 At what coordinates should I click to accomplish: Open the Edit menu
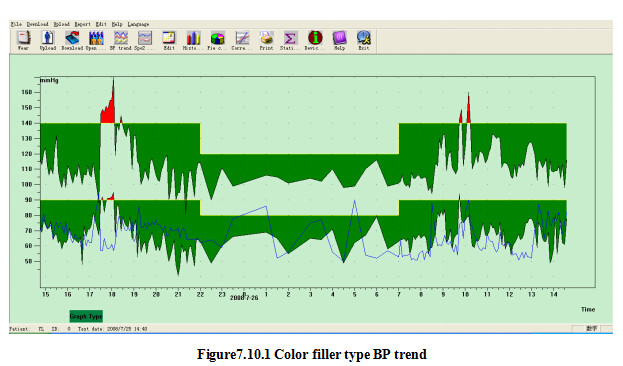101,24
